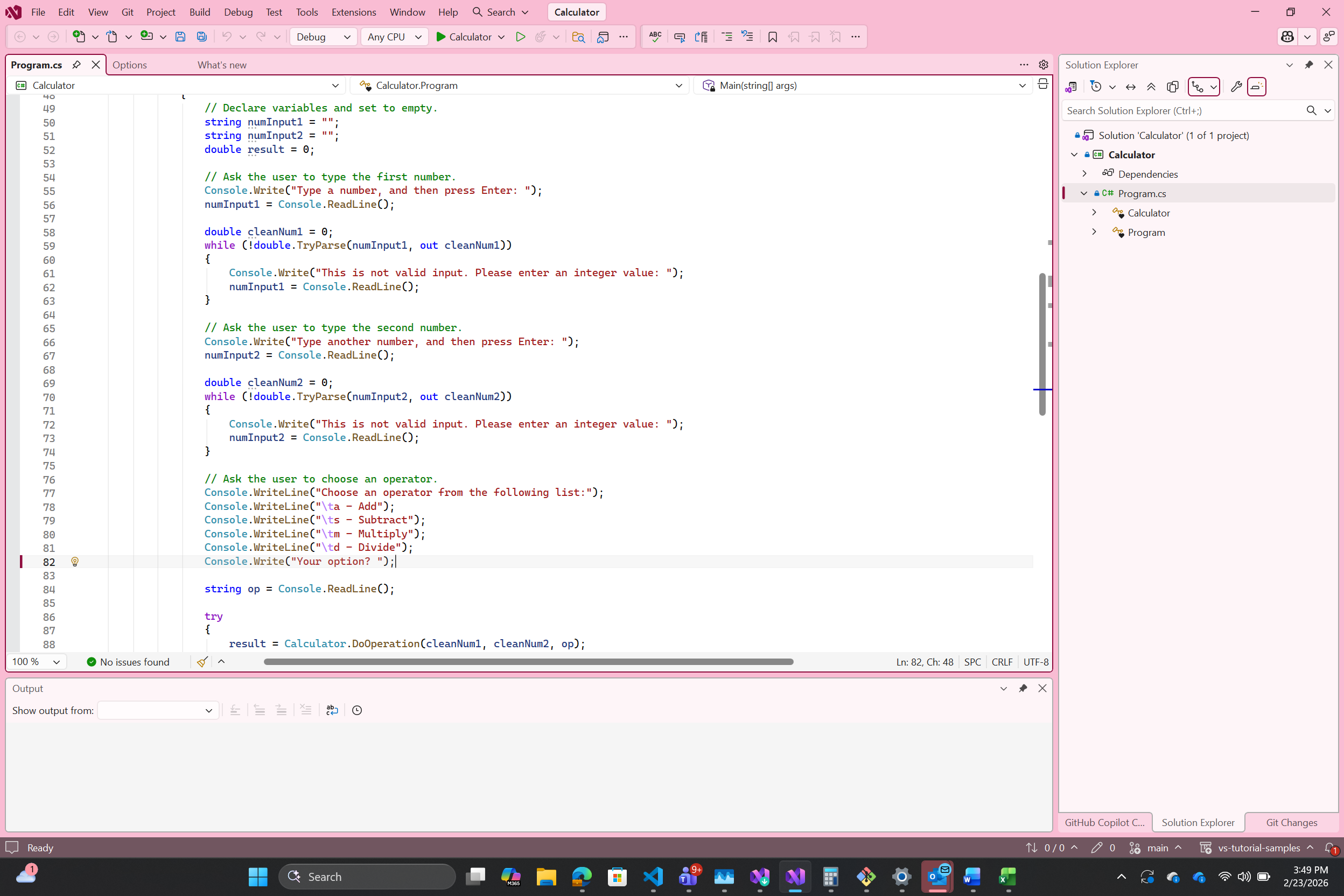Expand the Dependencies node
This screenshot has height=896, width=1344.
(x=1084, y=174)
